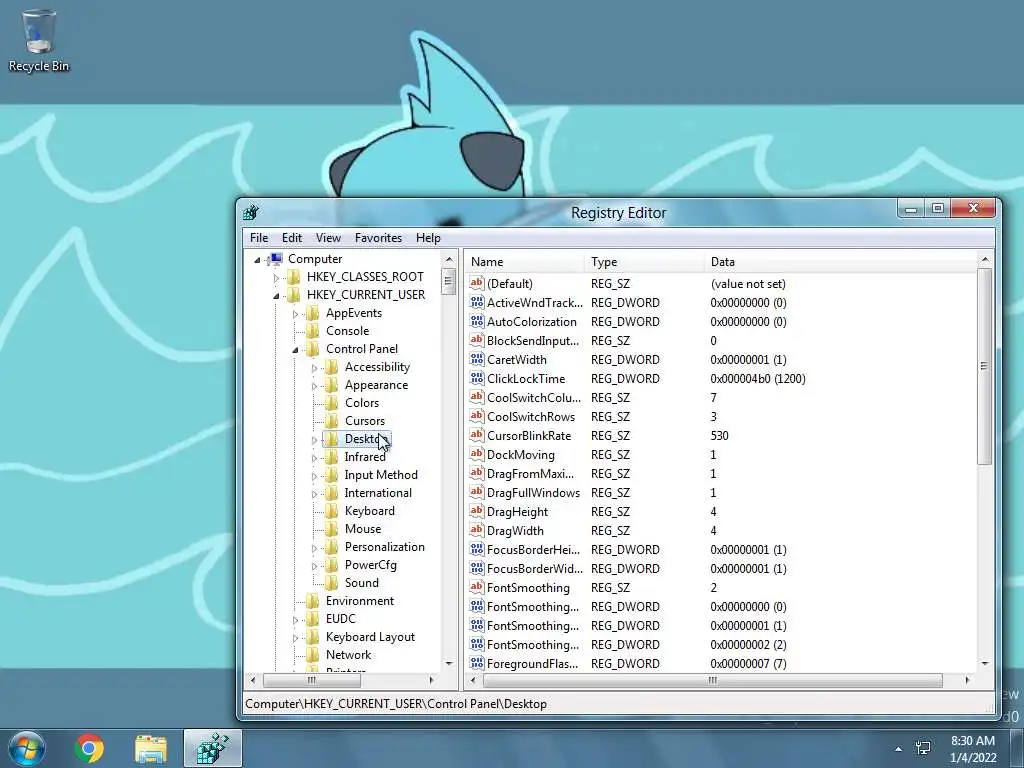Click the string icon of FontSmoothing
Viewport: 1024px width, 768px height.
(x=477, y=587)
